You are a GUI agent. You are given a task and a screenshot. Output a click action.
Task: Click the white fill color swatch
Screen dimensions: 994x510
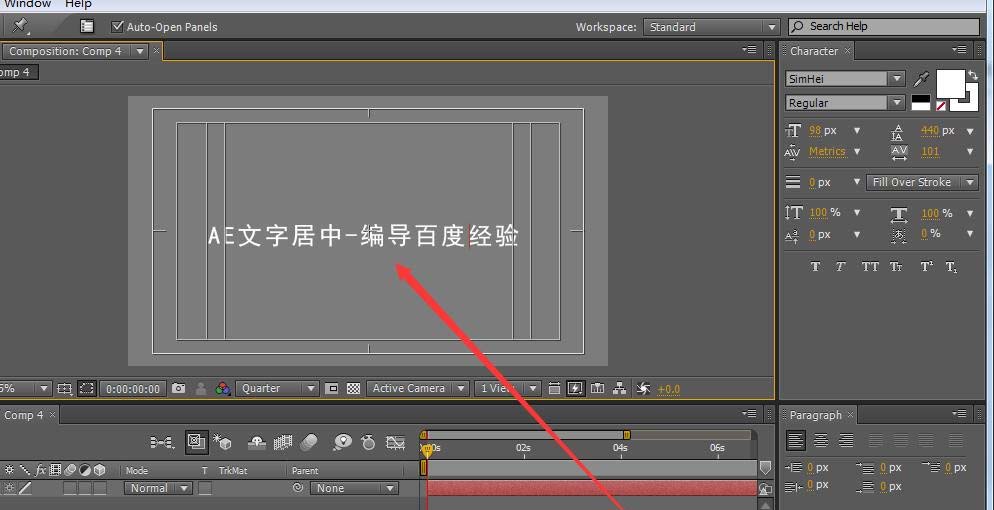[x=949, y=83]
